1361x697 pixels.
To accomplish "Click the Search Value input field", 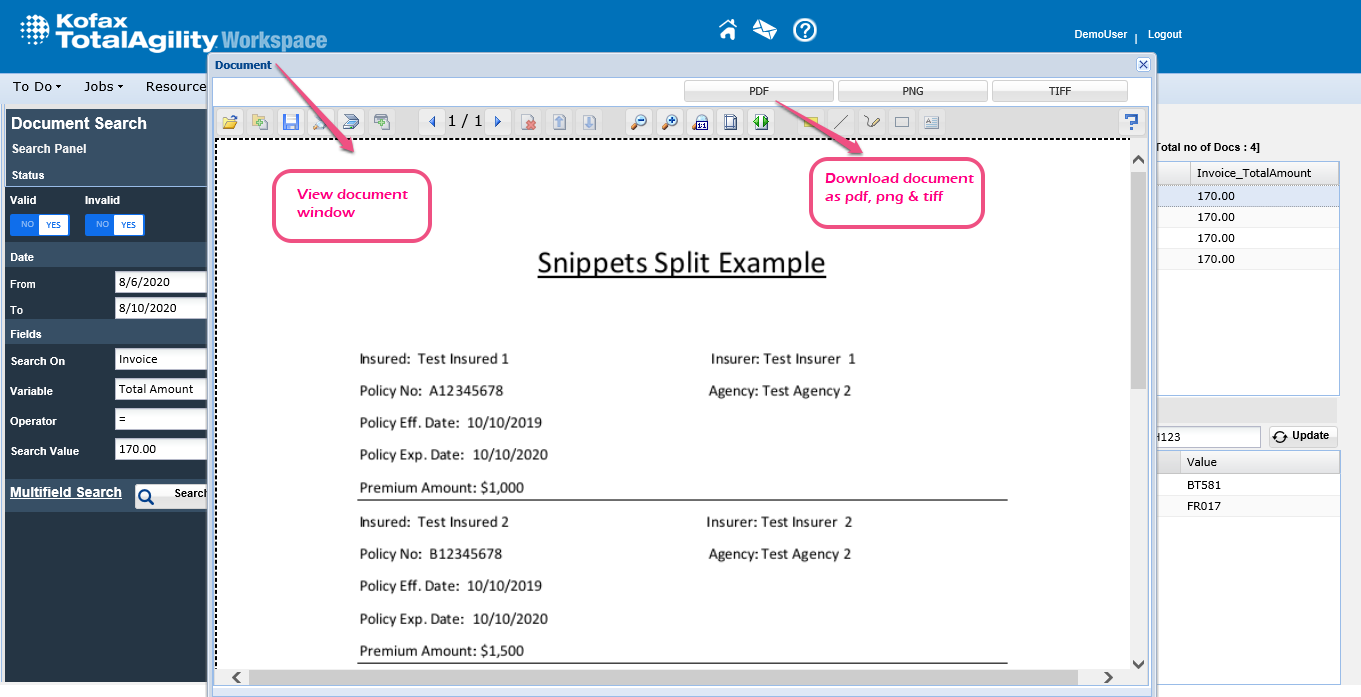I will [x=160, y=449].
